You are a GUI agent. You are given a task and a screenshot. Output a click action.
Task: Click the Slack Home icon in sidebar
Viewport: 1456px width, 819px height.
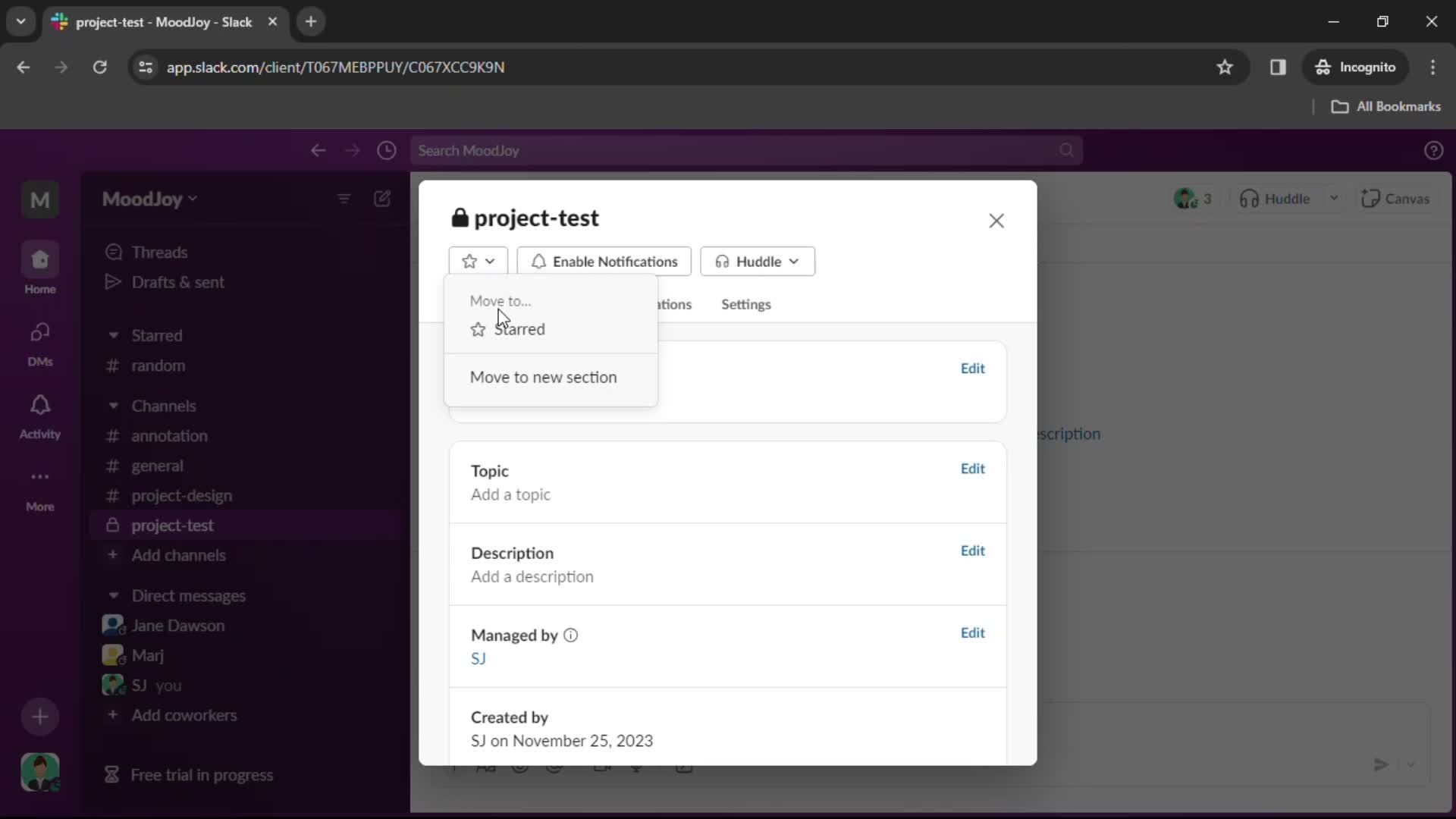pyautogui.click(x=40, y=271)
